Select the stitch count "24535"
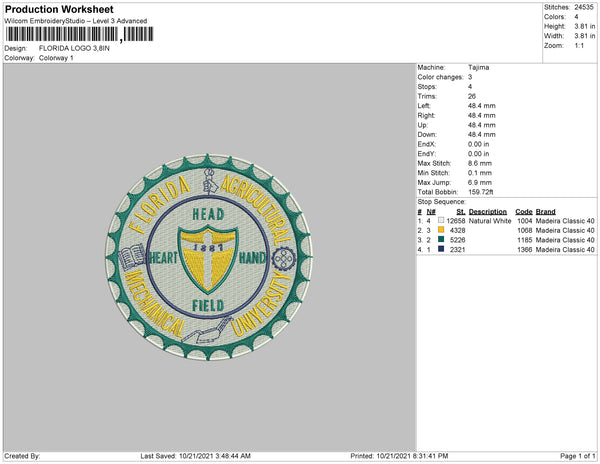600x464 pixels. point(584,7)
